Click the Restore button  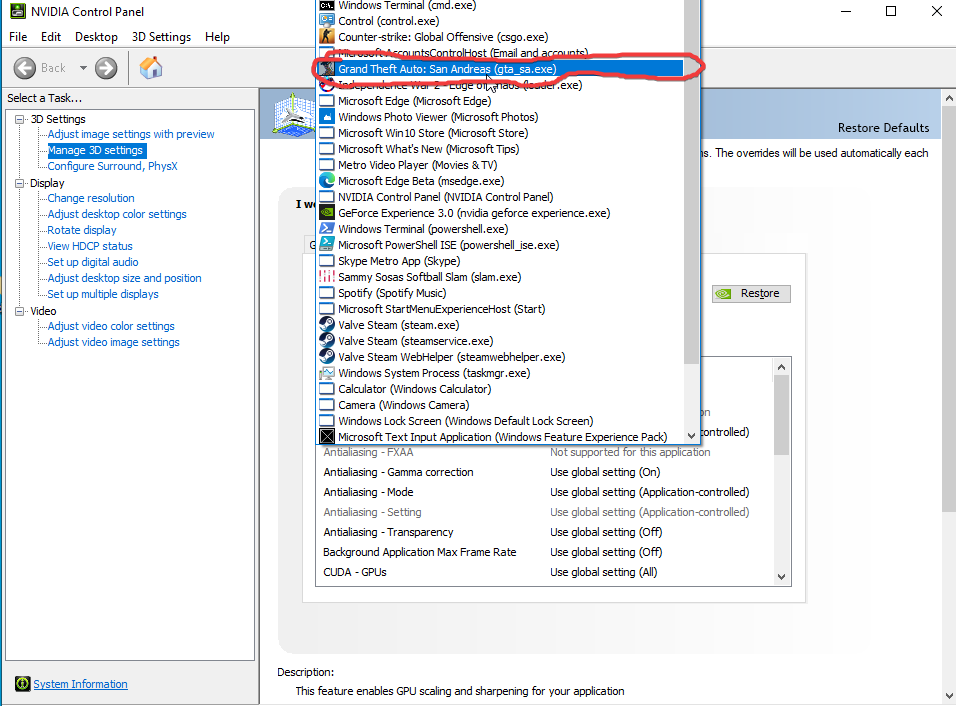tap(751, 293)
